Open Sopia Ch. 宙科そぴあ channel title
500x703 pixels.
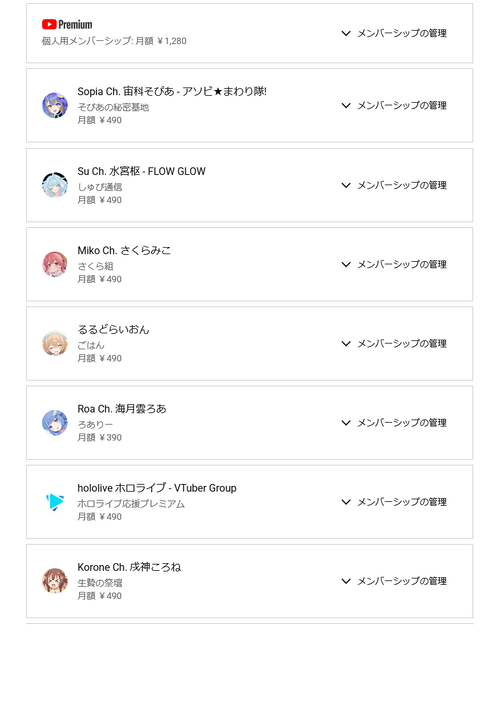(172, 91)
